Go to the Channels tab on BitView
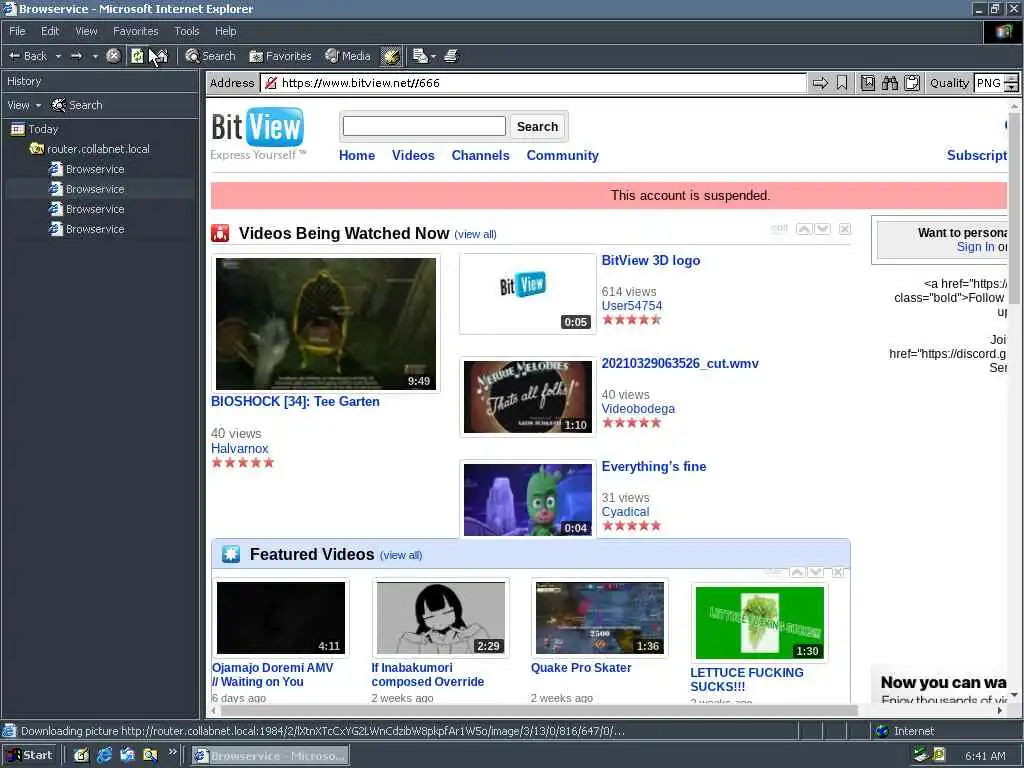The image size is (1024, 768). click(480, 155)
